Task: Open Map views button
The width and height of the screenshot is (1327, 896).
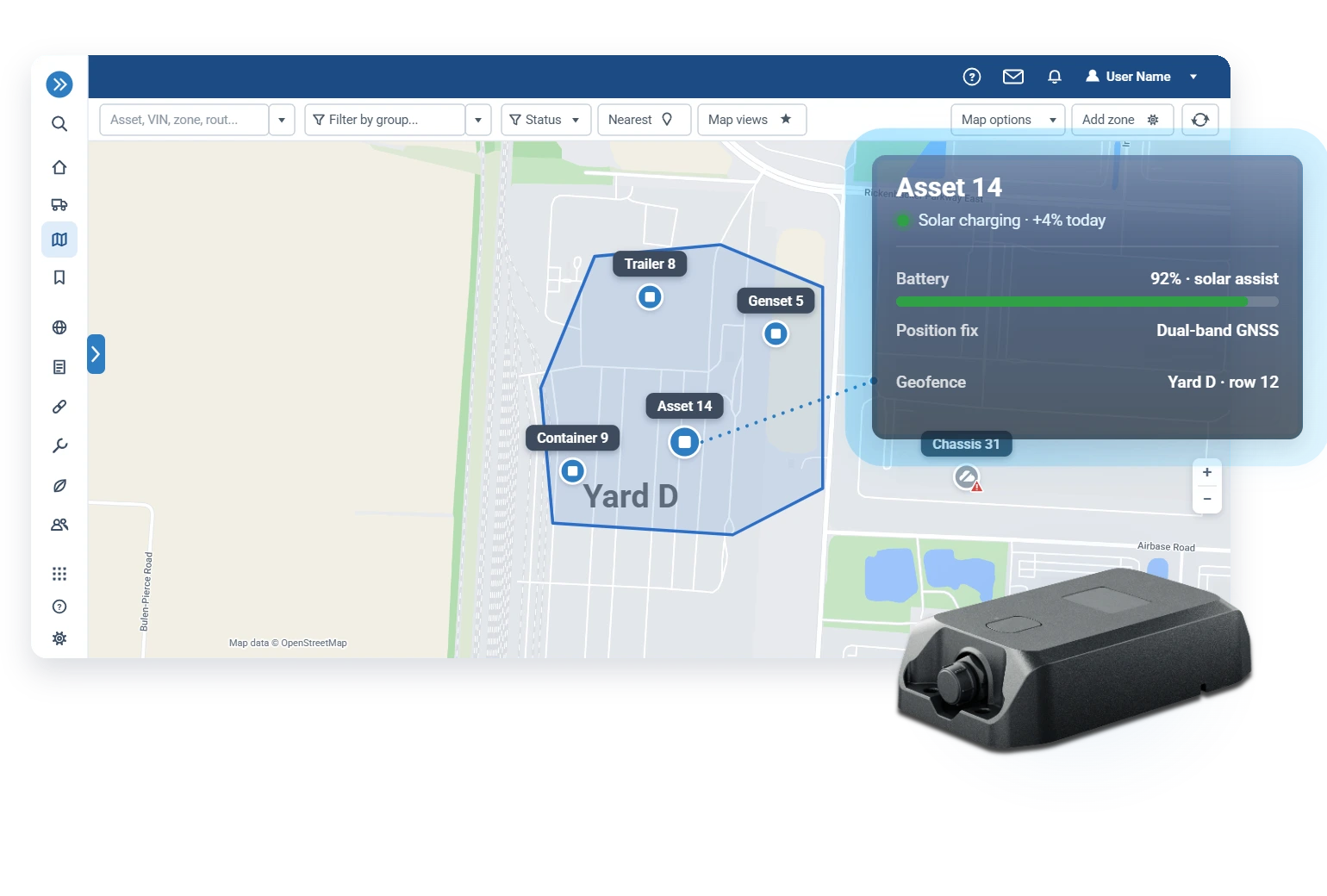Action: [x=751, y=120]
